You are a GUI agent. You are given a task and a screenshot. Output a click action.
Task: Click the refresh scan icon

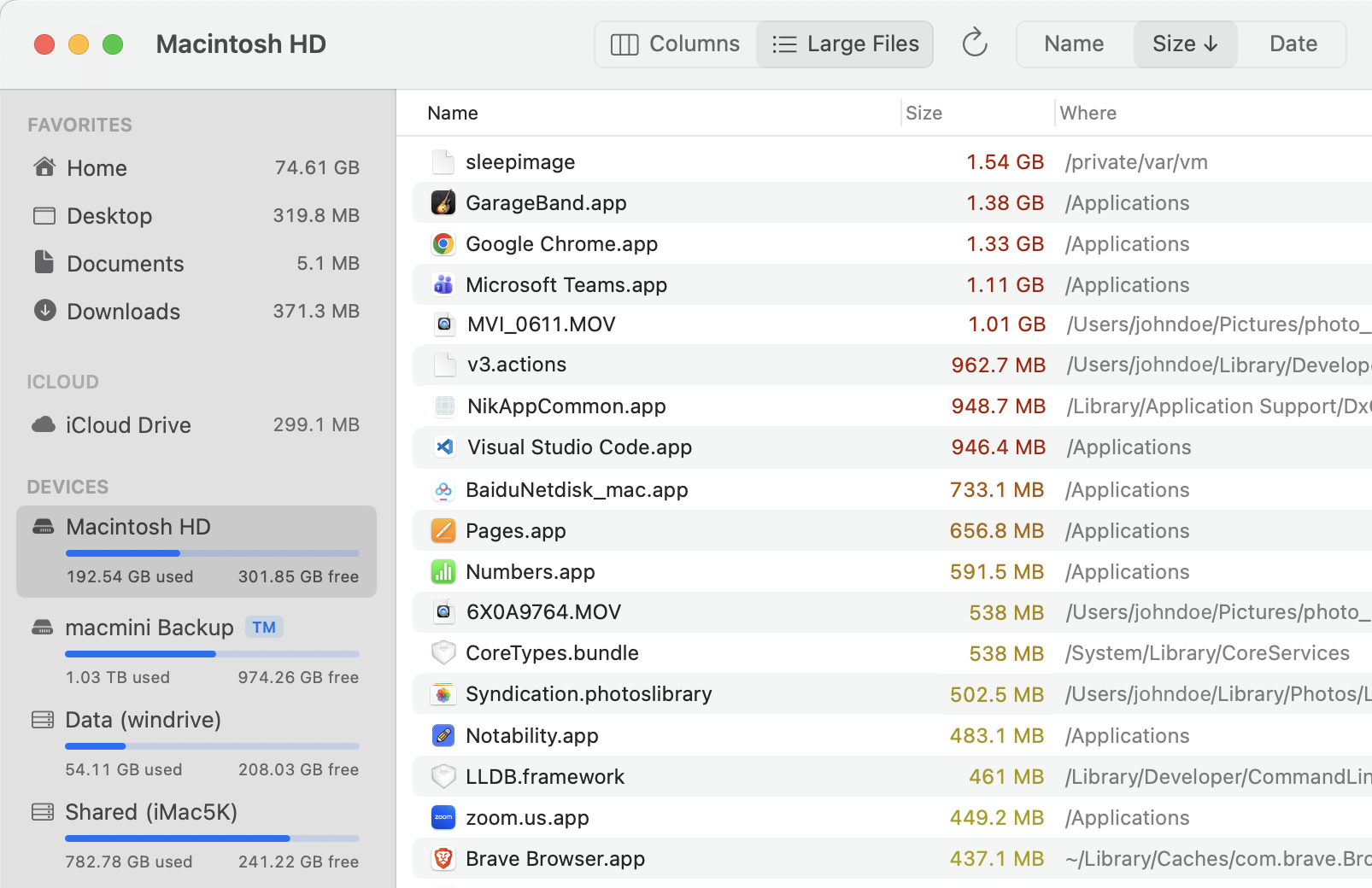[975, 44]
